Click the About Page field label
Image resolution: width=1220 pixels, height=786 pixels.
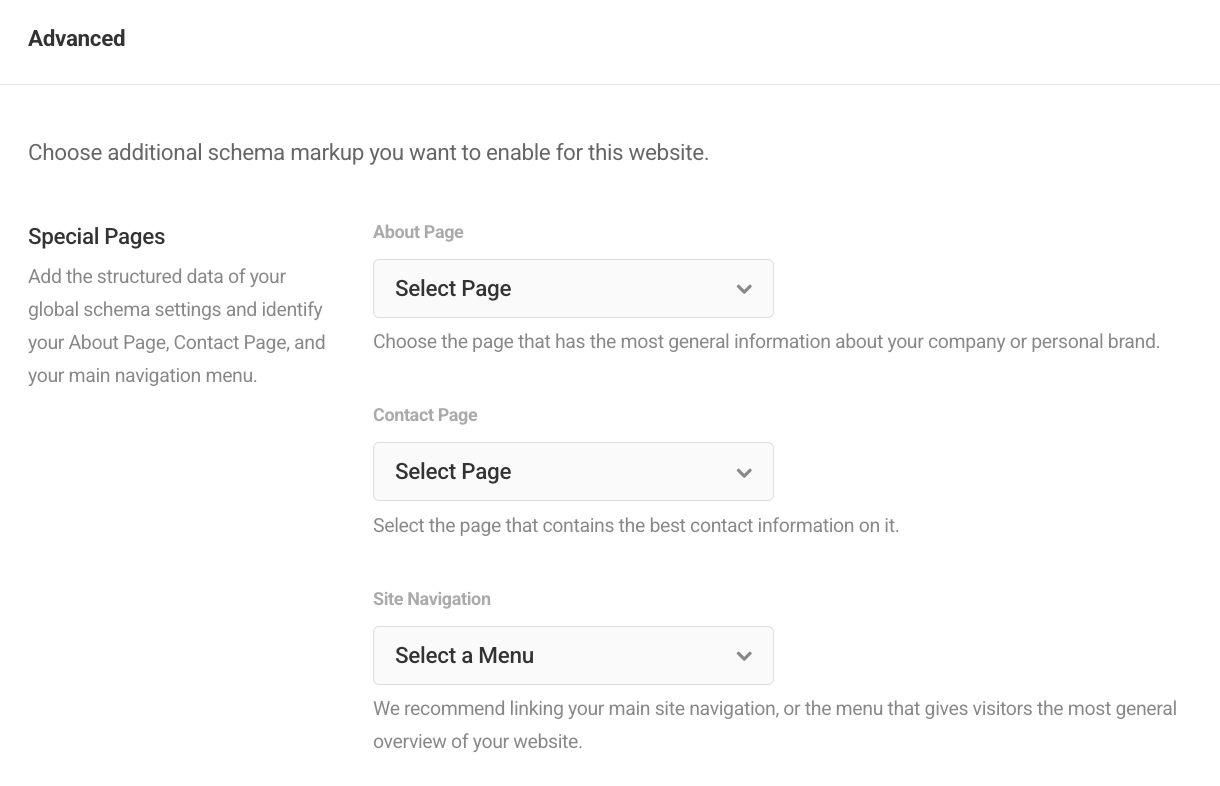click(418, 231)
